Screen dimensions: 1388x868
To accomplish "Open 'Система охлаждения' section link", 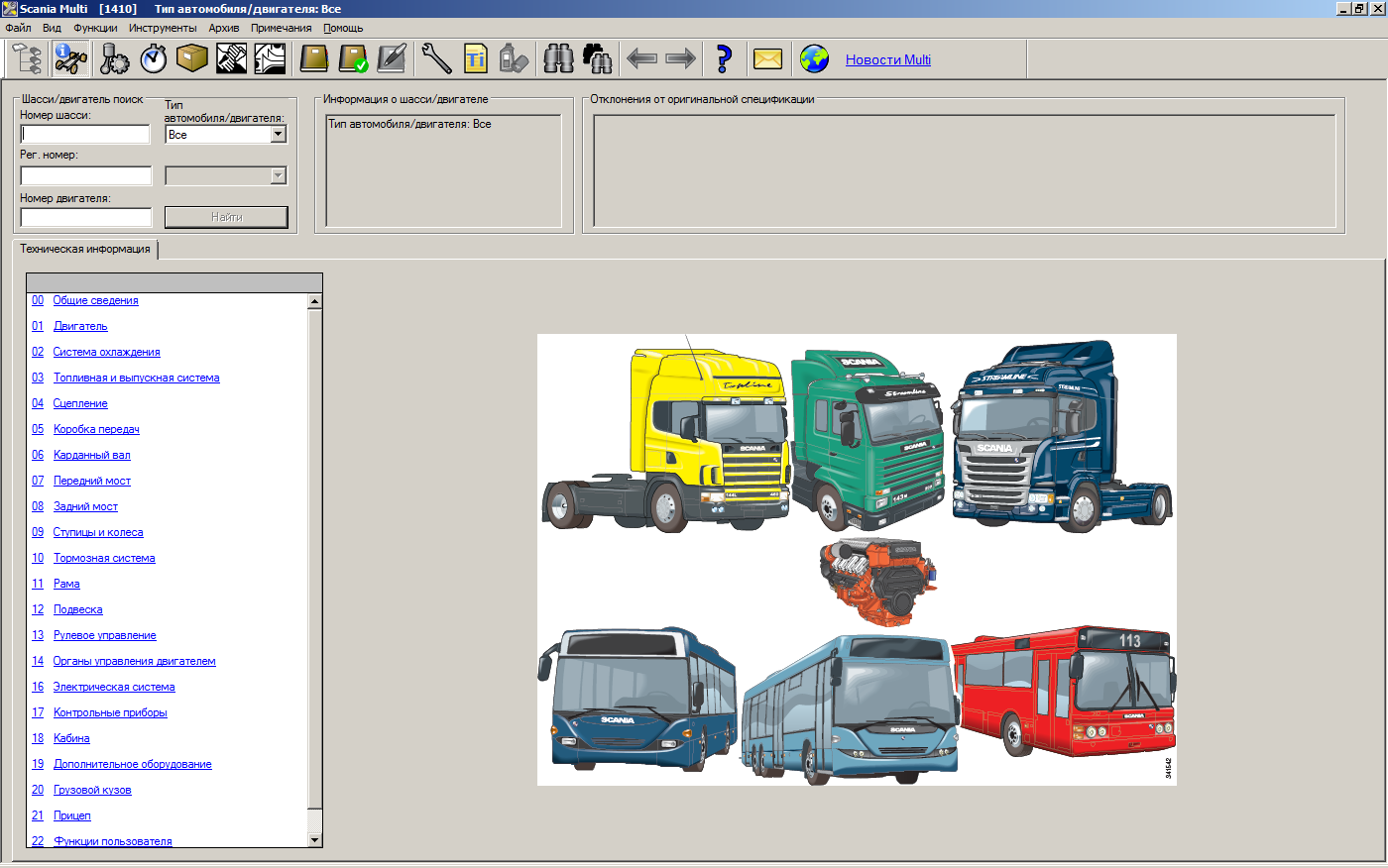I will click(107, 352).
